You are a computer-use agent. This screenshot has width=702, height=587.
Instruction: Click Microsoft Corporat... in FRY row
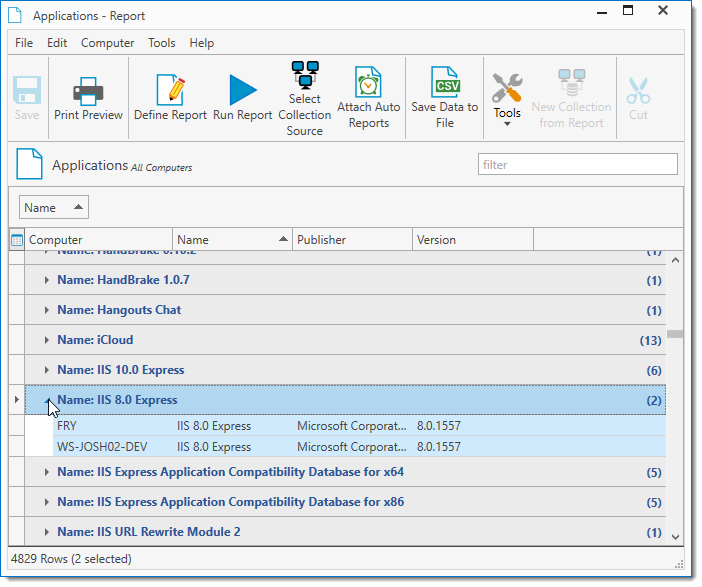351,426
